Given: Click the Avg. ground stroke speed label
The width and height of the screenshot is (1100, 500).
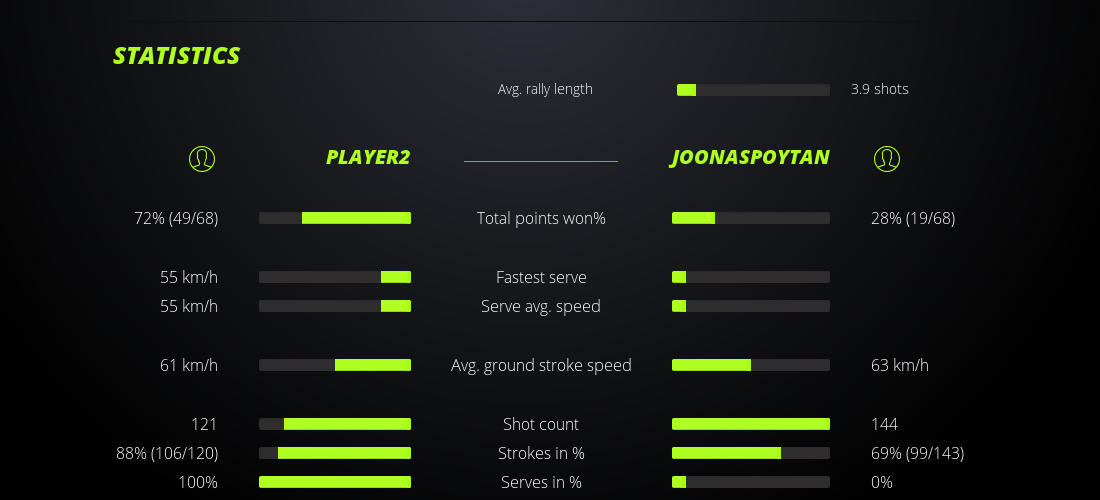Looking at the screenshot, I should 541,365.
